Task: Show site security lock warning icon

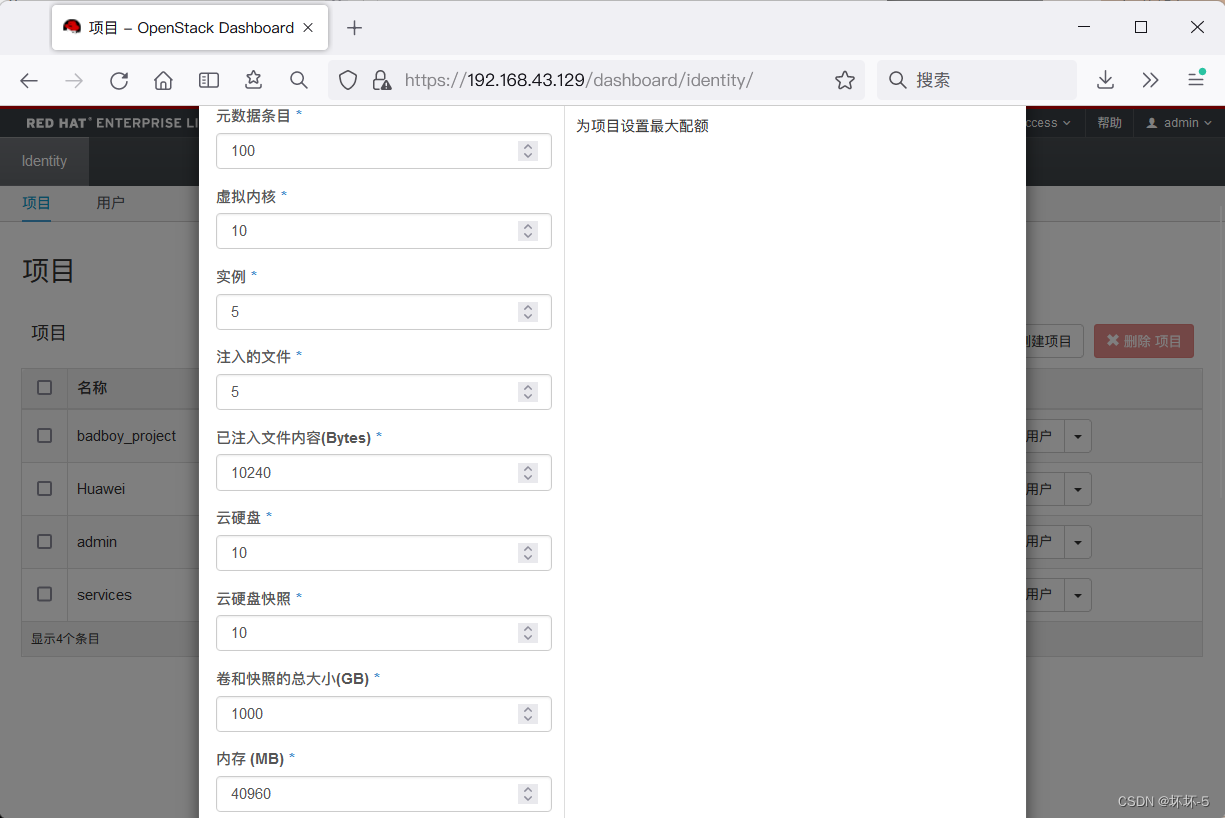Action: (x=381, y=80)
